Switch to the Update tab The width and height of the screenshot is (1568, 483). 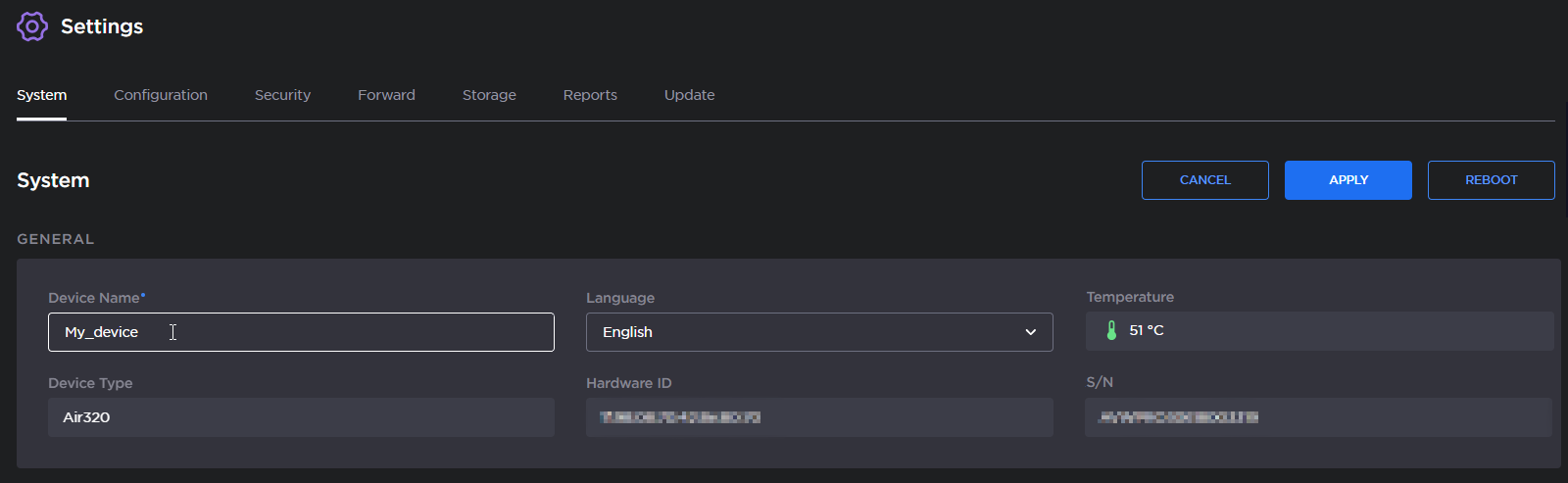coord(689,95)
